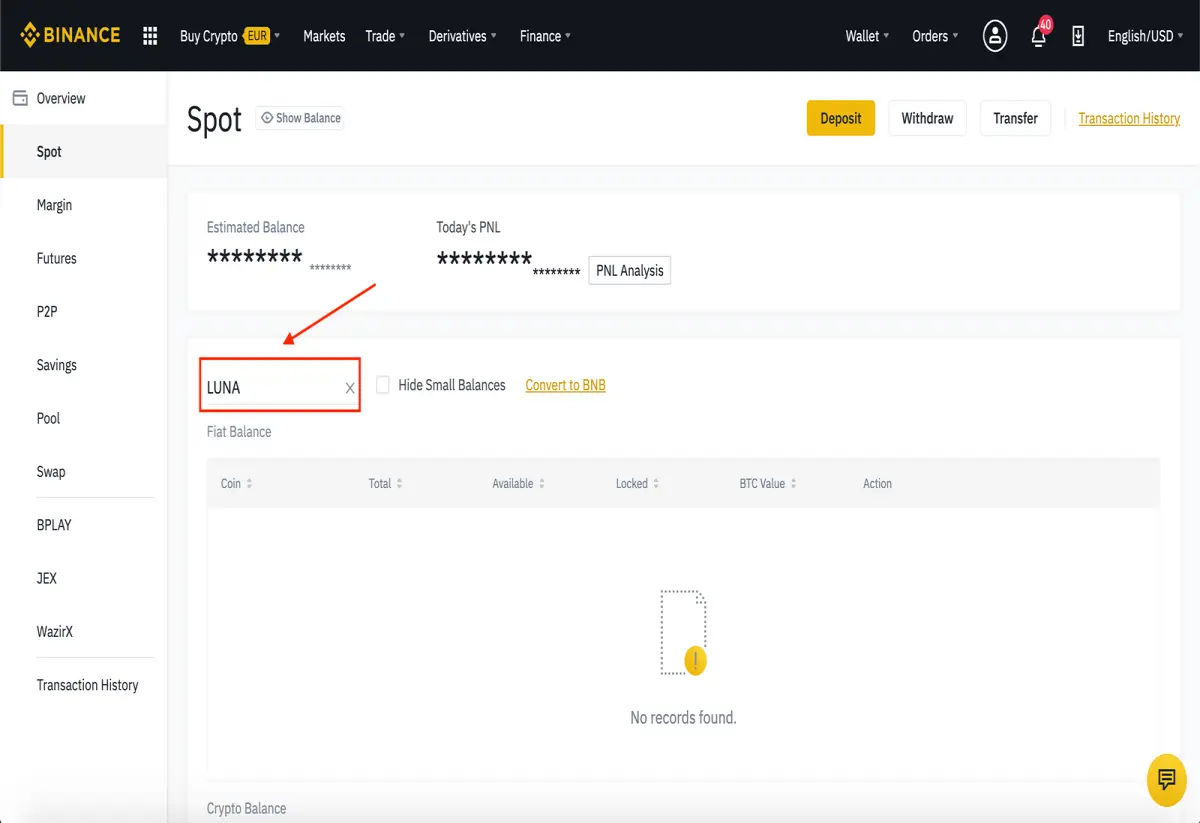Click the yellow Deposit button
The height and width of the screenshot is (823, 1200).
pyautogui.click(x=841, y=118)
